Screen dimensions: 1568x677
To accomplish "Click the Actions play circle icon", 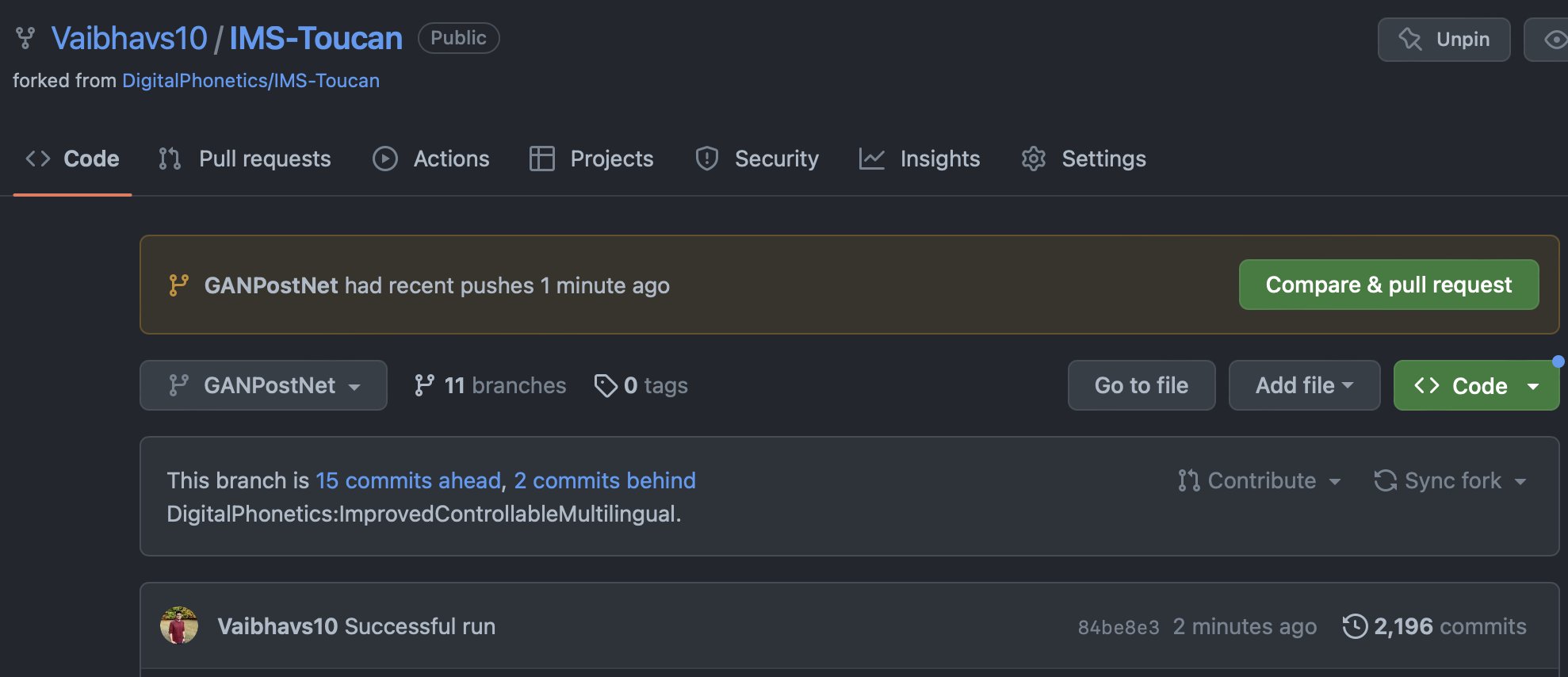I will tap(385, 159).
